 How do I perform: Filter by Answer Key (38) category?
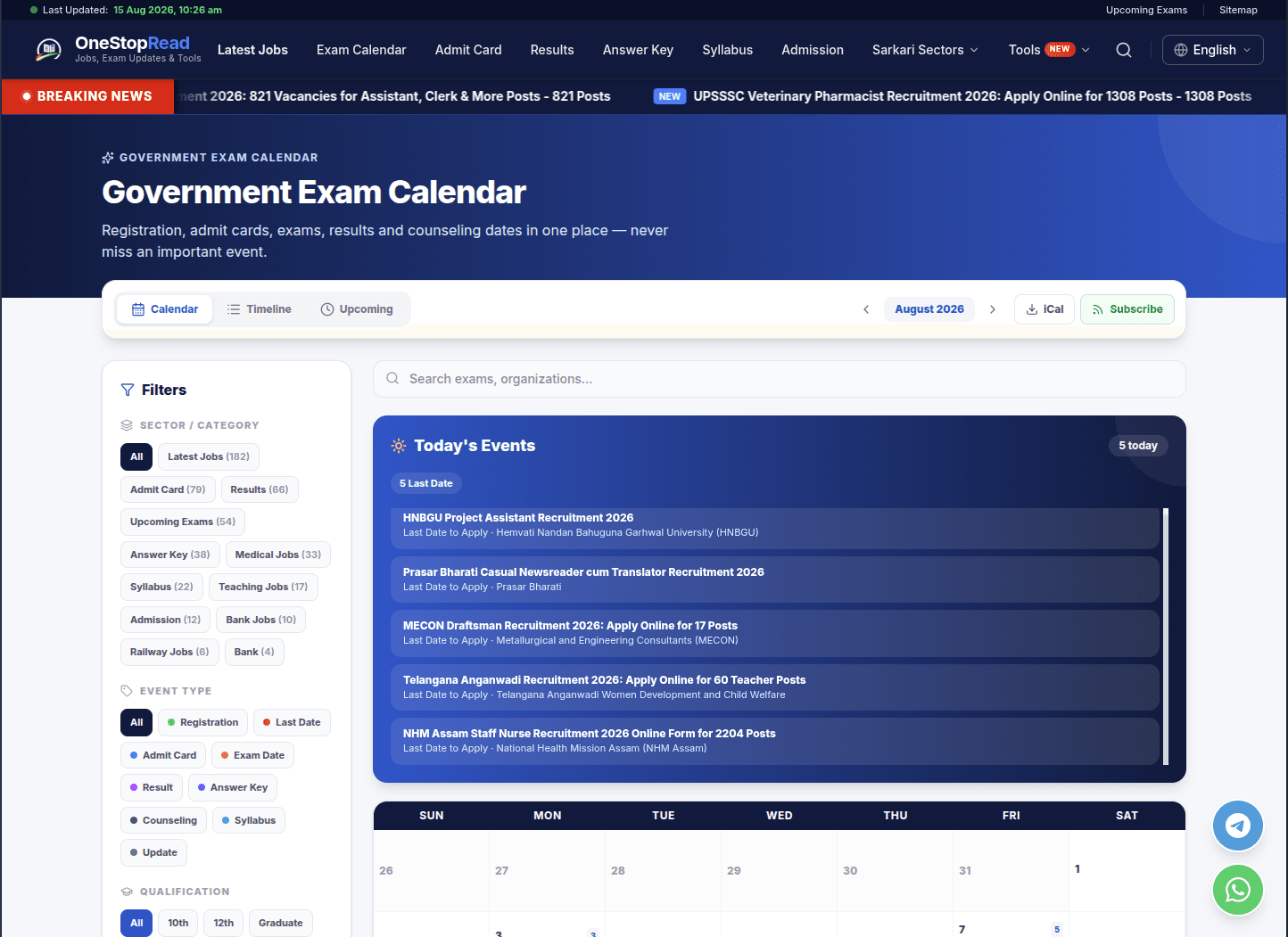(170, 555)
